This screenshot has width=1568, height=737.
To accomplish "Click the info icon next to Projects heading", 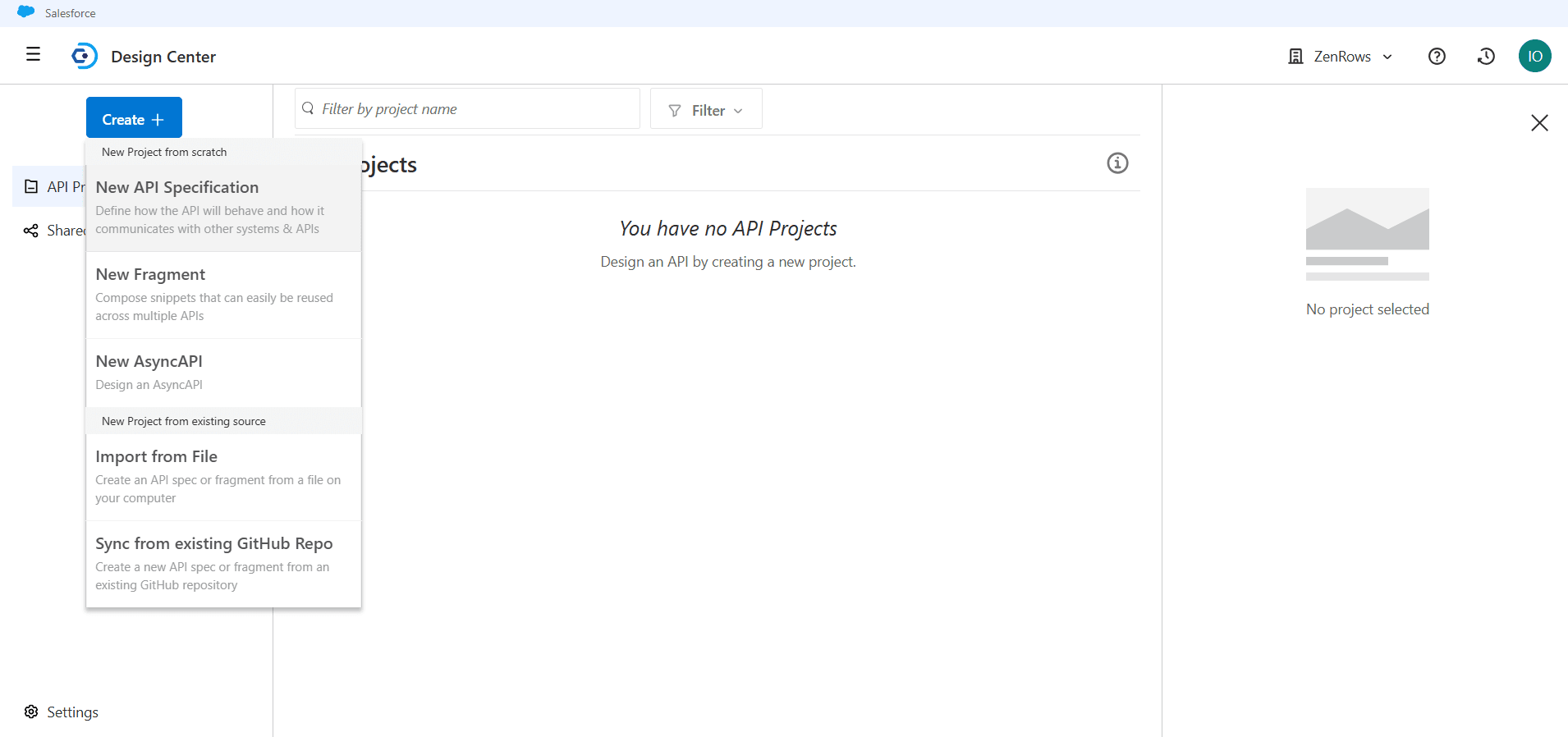I will coord(1117,163).
